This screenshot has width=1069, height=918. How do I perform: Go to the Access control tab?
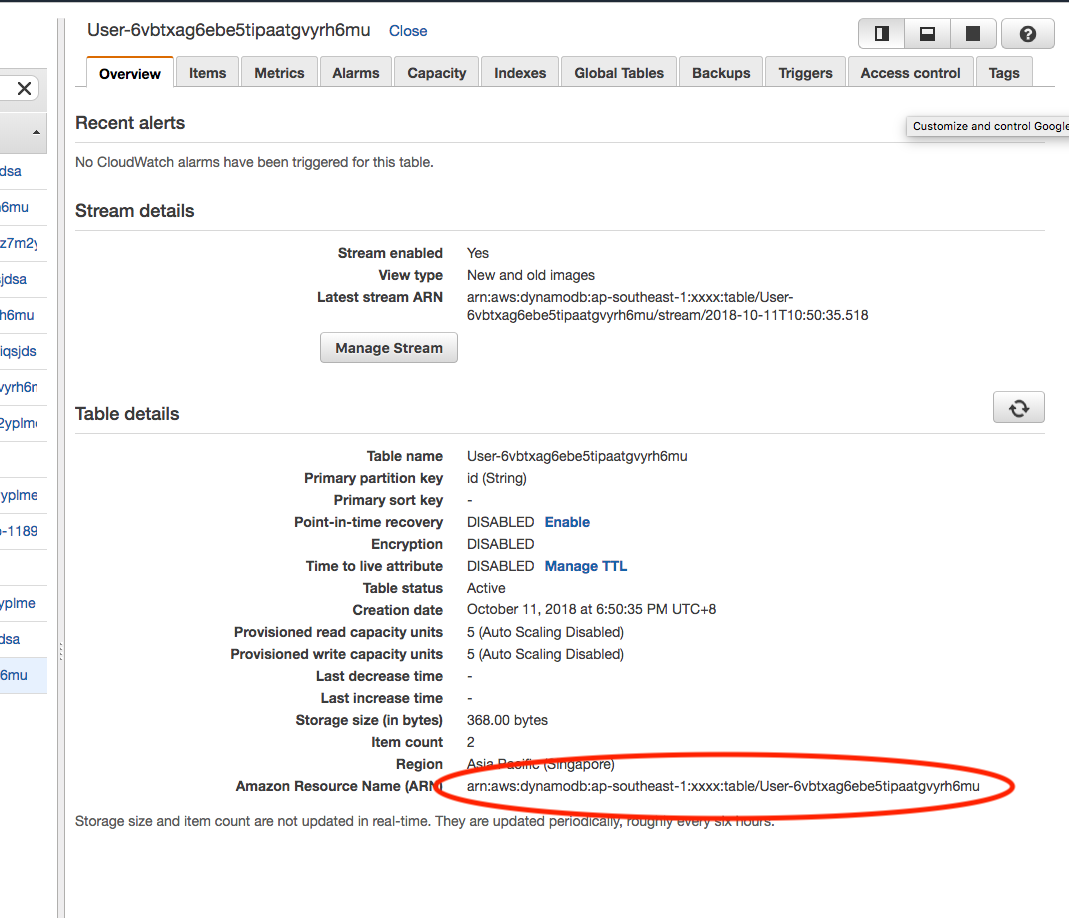click(x=910, y=73)
